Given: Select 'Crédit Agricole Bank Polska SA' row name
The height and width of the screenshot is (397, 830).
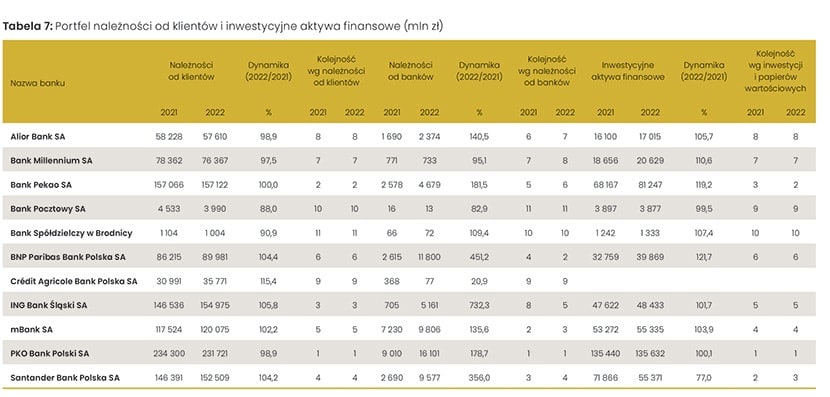Looking at the screenshot, I should (x=74, y=281).
